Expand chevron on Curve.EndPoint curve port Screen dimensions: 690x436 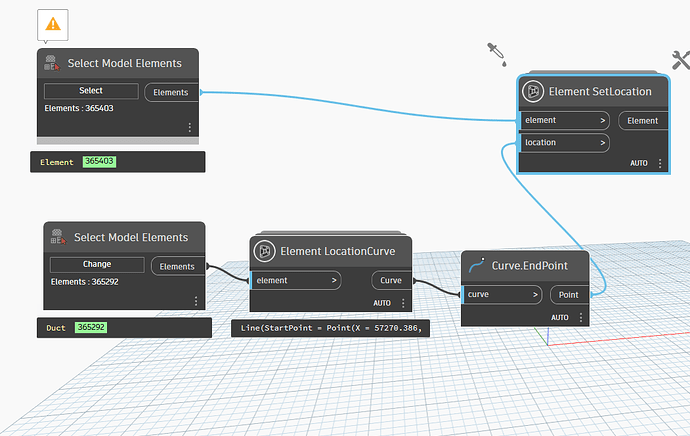click(x=535, y=294)
